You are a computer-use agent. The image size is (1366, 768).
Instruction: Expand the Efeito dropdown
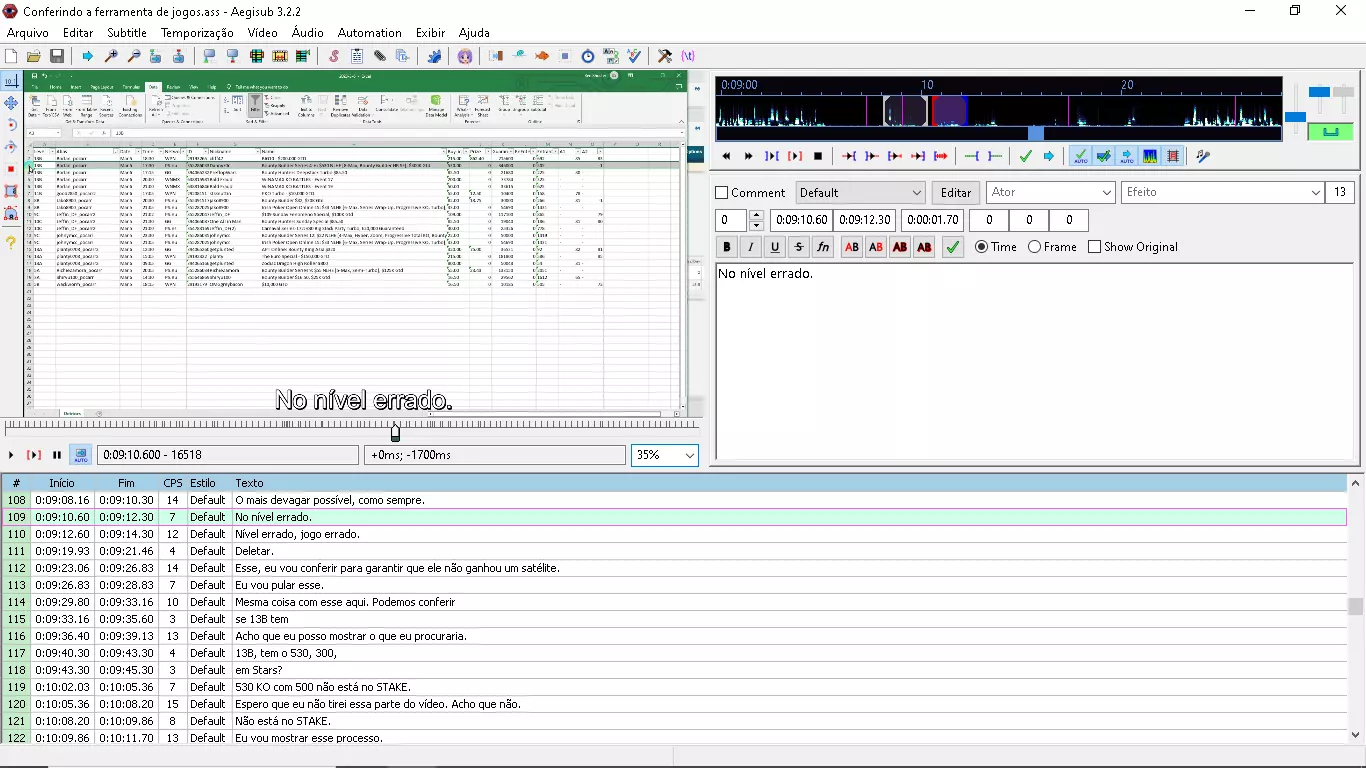pos(1221,193)
